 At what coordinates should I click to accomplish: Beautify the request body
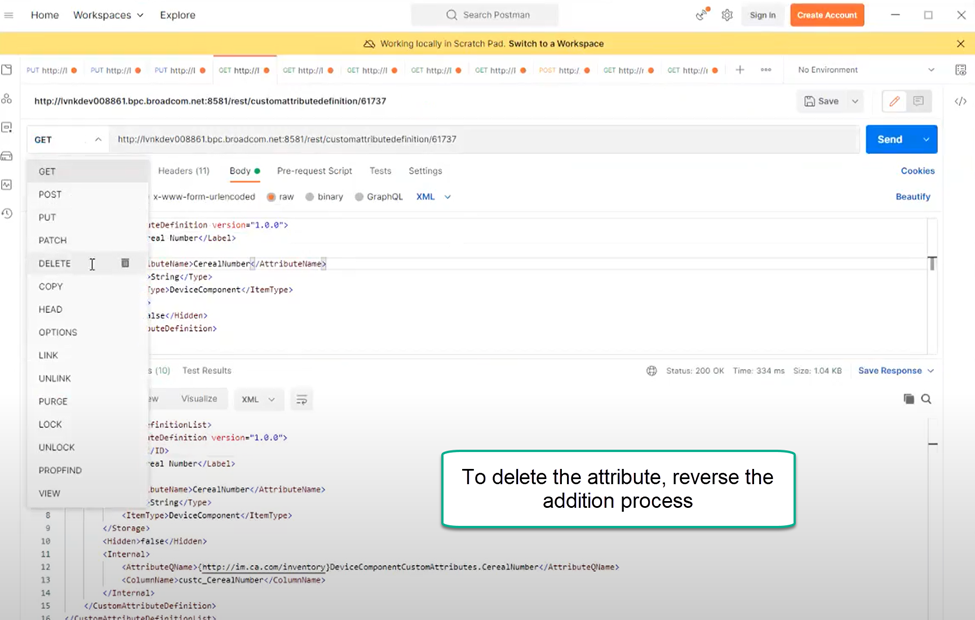tap(913, 197)
